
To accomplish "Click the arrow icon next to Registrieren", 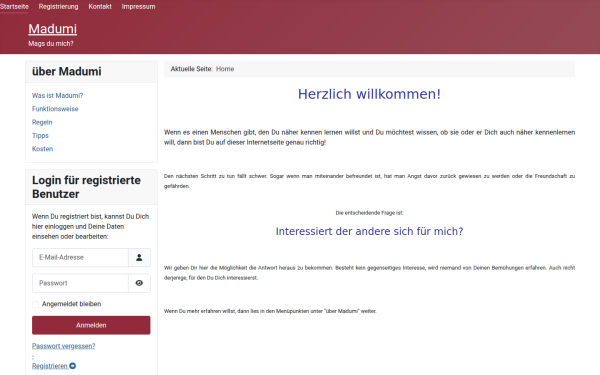I will pyautogui.click(x=73, y=366).
